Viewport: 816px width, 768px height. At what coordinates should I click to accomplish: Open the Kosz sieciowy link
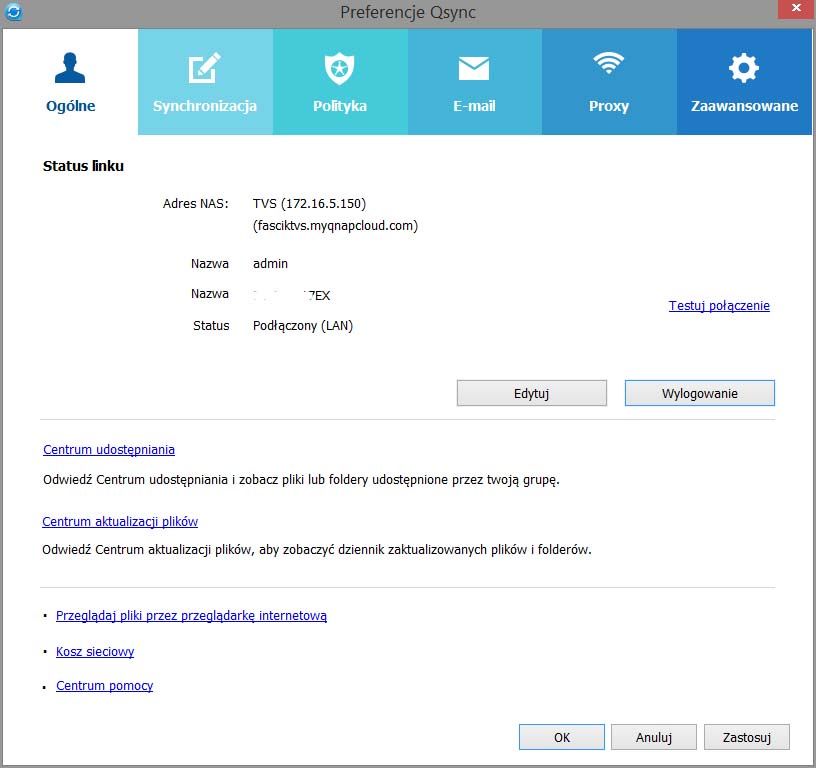pos(95,651)
